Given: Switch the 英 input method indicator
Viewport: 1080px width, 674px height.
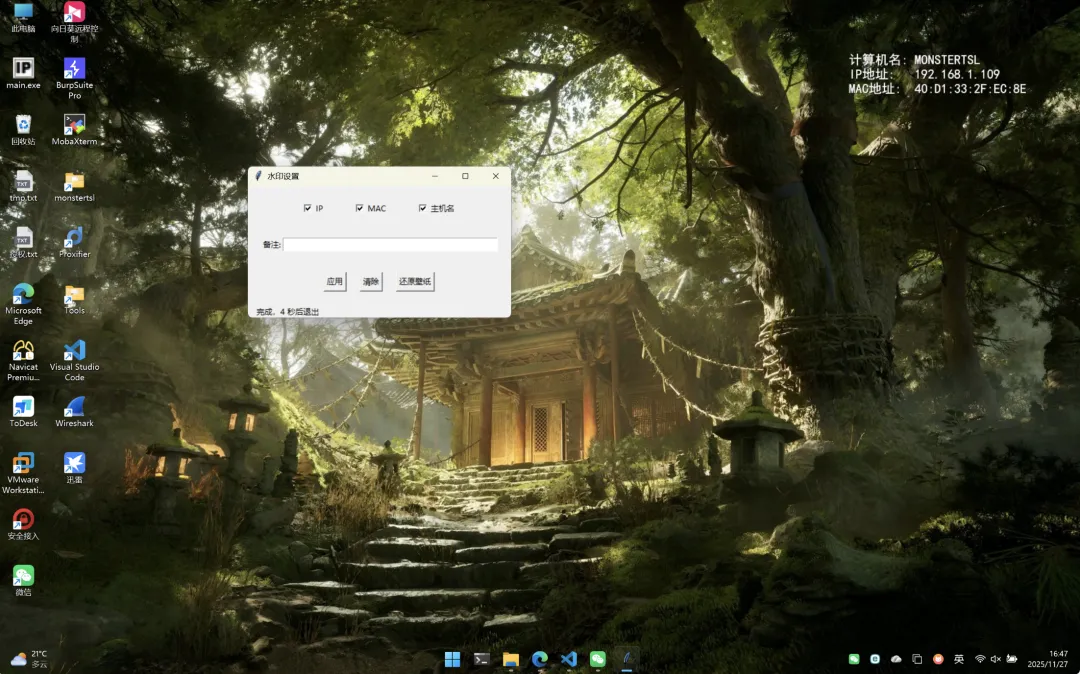Looking at the screenshot, I should (959, 659).
